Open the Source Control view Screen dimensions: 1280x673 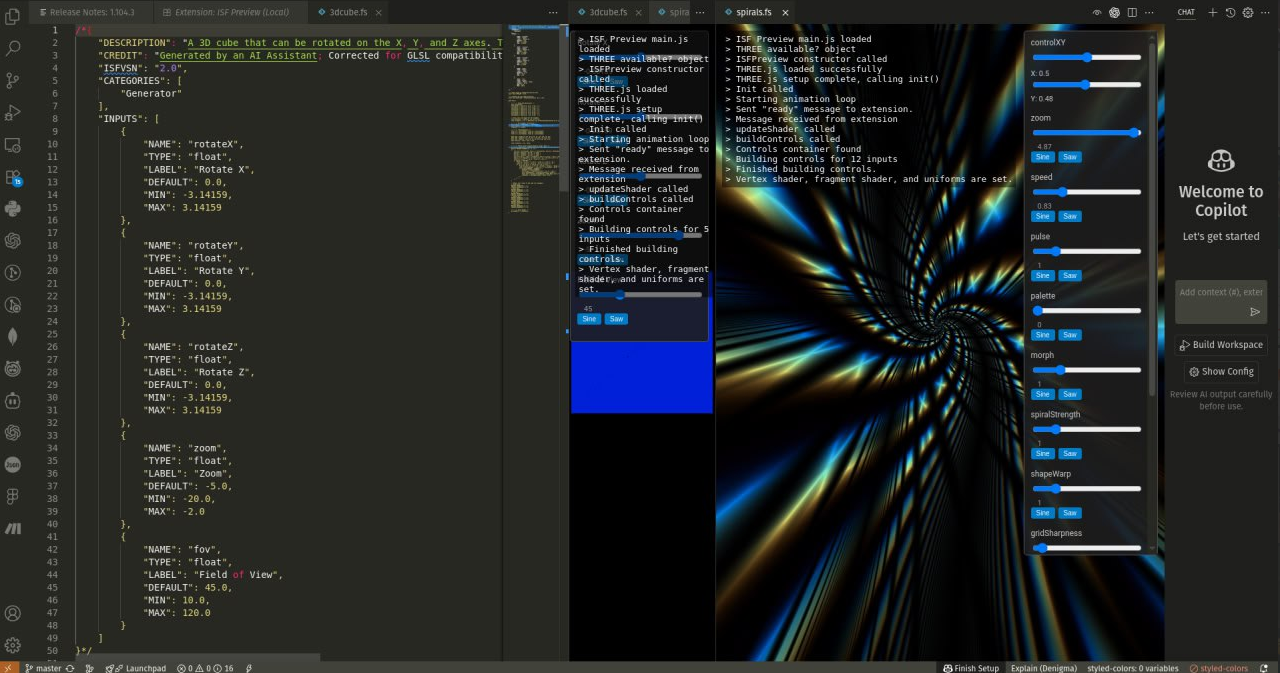point(13,80)
